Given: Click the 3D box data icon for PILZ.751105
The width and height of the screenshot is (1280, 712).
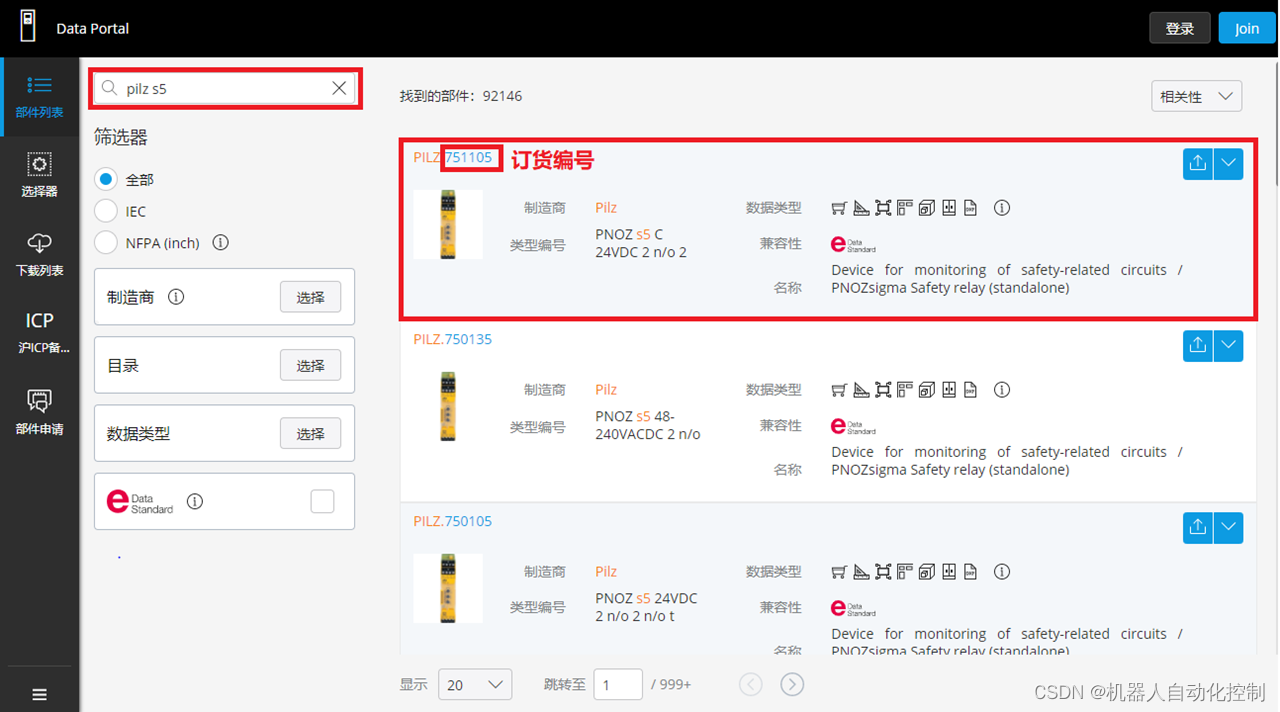Looking at the screenshot, I should [x=927, y=208].
